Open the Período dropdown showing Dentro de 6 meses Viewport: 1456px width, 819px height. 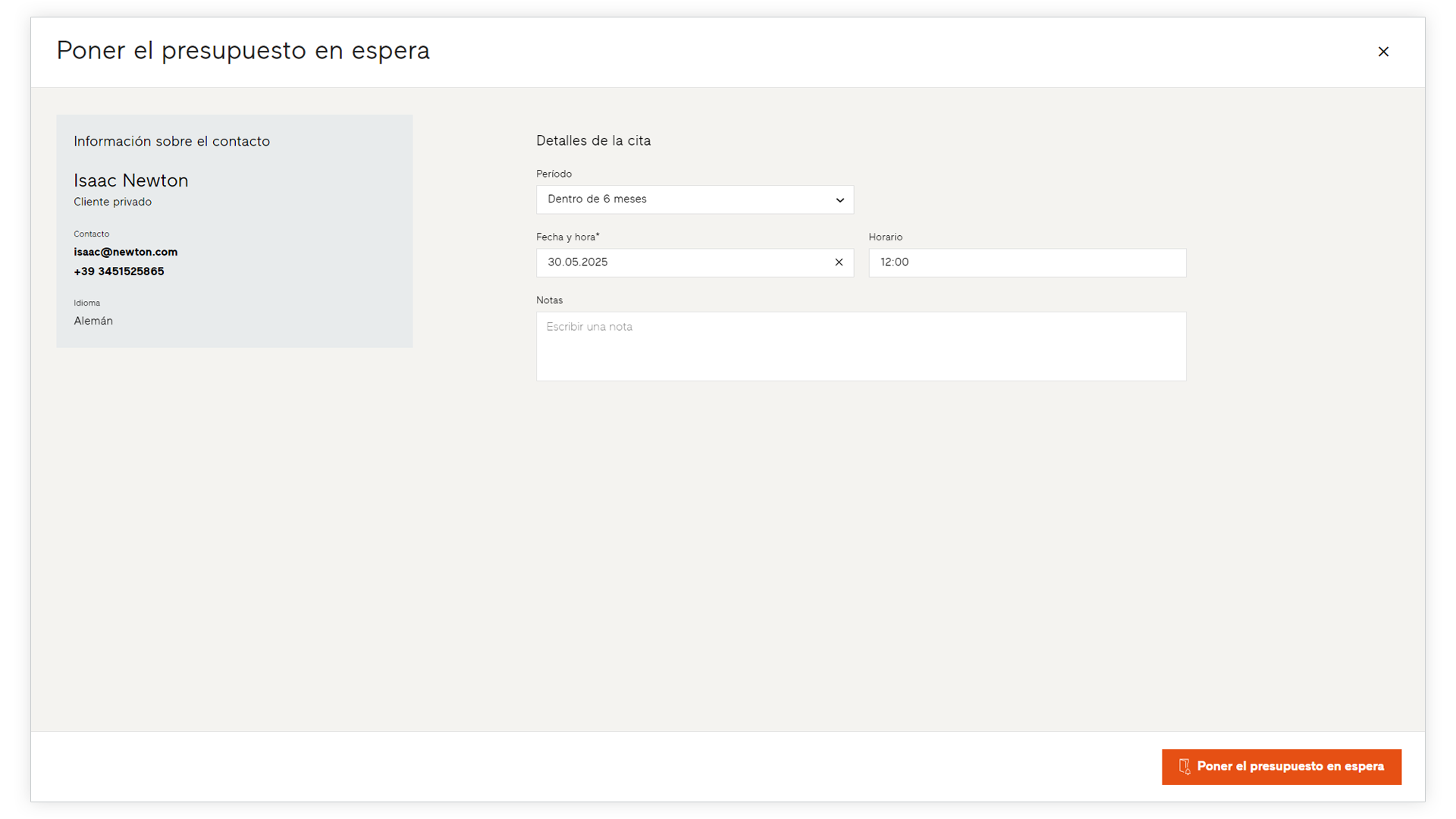click(x=695, y=199)
